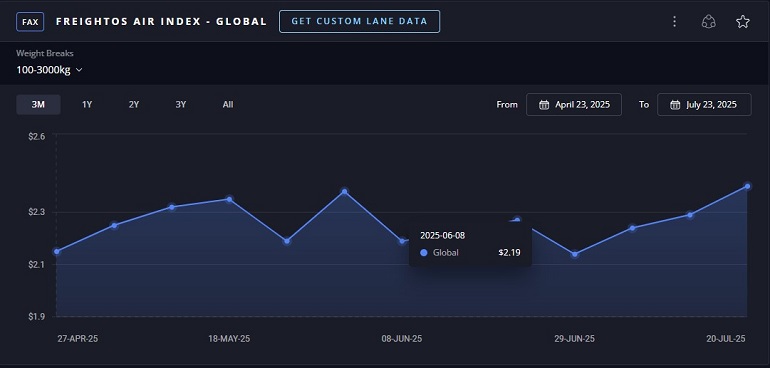Click the $2.6 y-axis label

[37, 136]
